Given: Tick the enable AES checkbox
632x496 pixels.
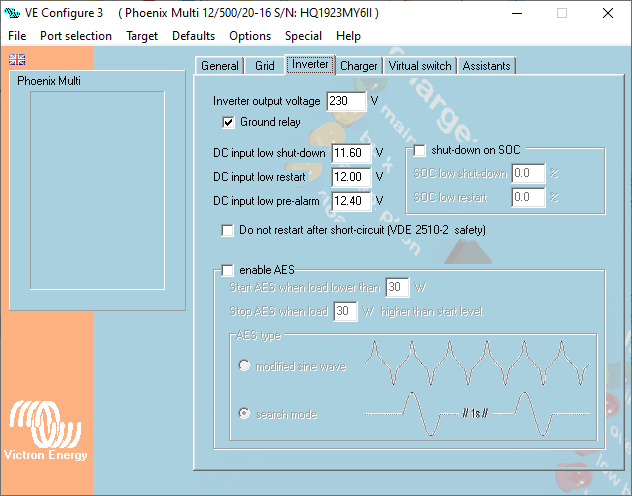Looking at the screenshot, I should 228,270.
